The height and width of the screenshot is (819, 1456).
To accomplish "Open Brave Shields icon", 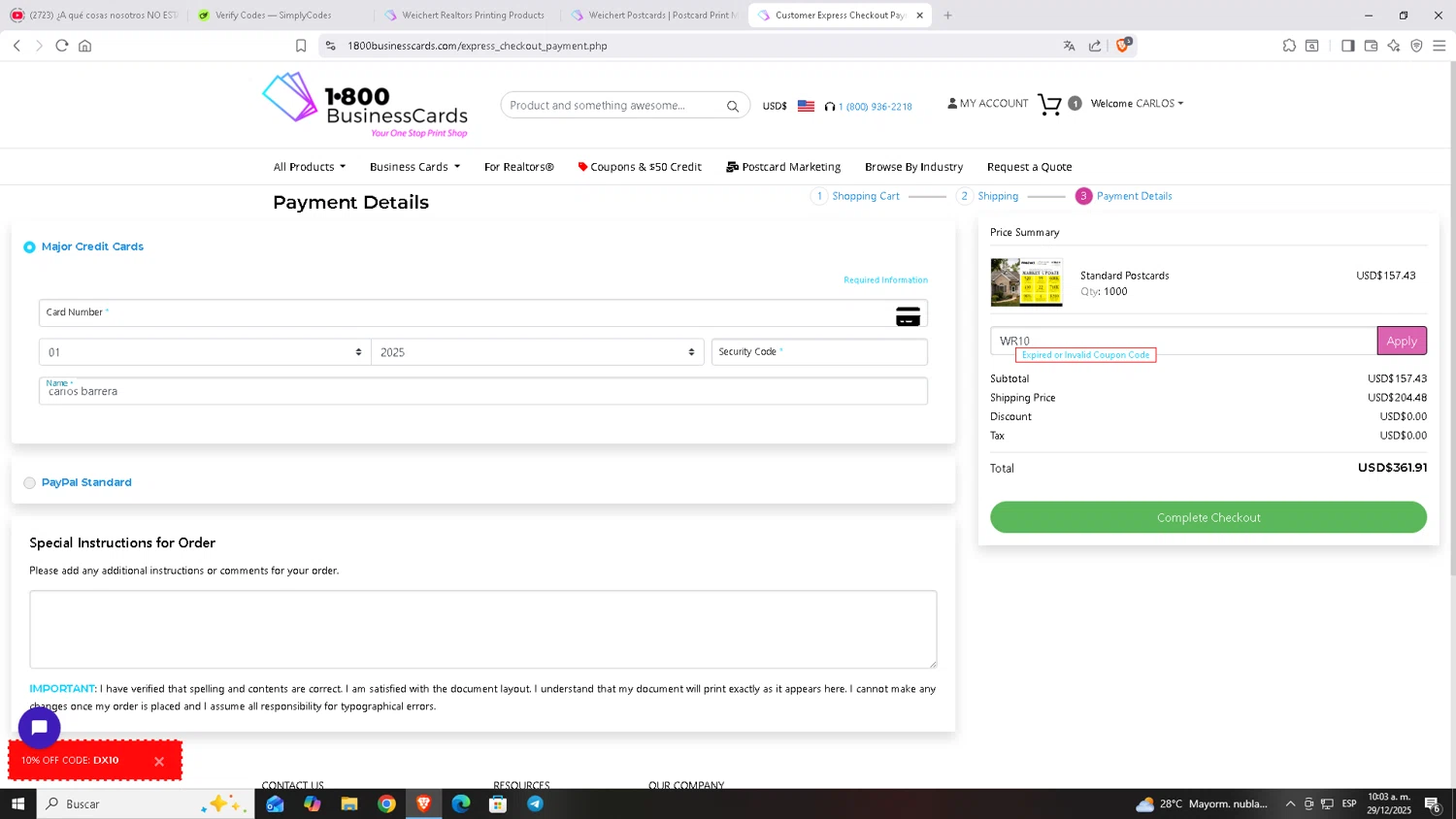I will point(1123,45).
